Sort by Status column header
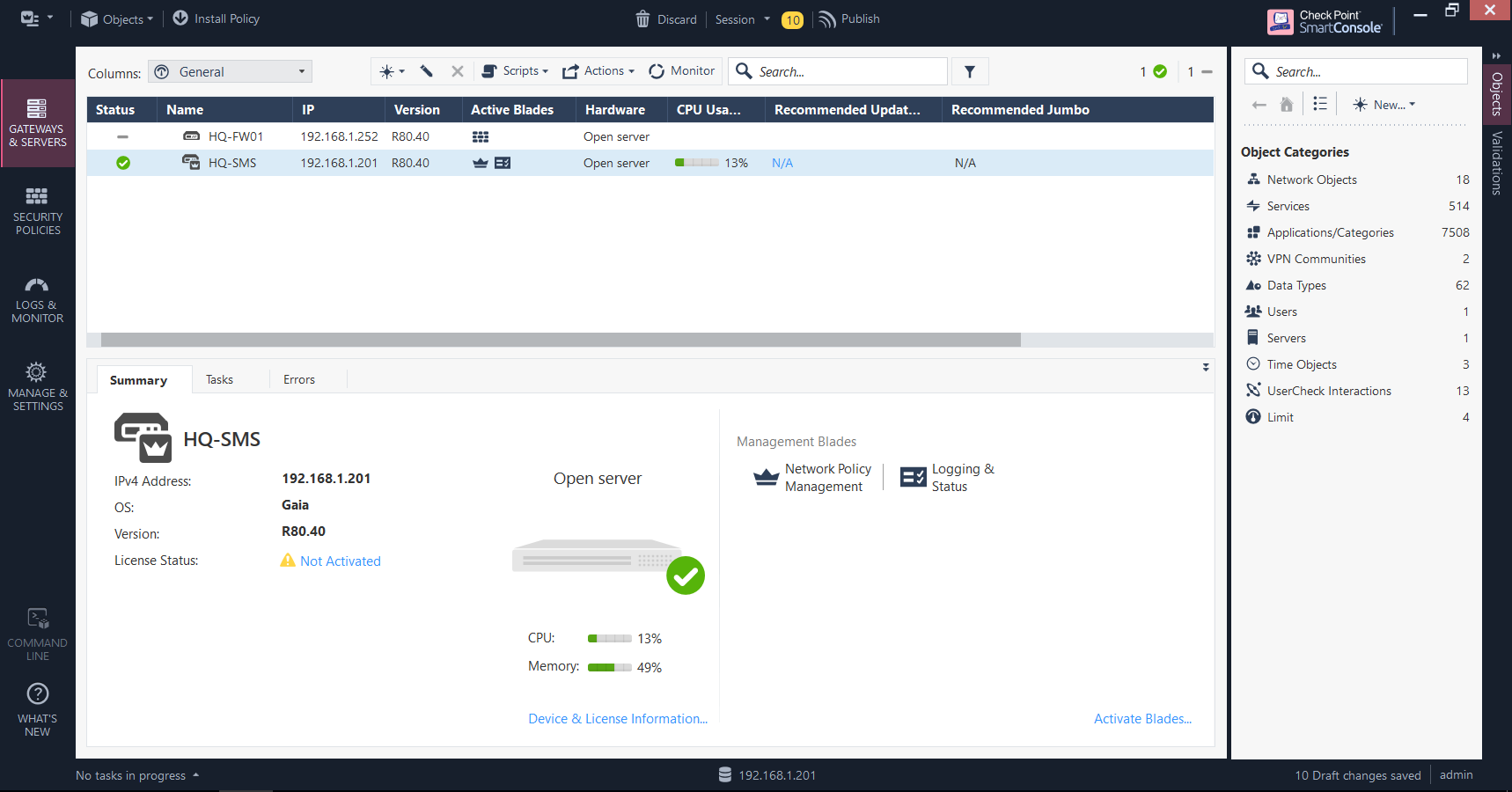This screenshot has width=1512, height=792. click(121, 110)
